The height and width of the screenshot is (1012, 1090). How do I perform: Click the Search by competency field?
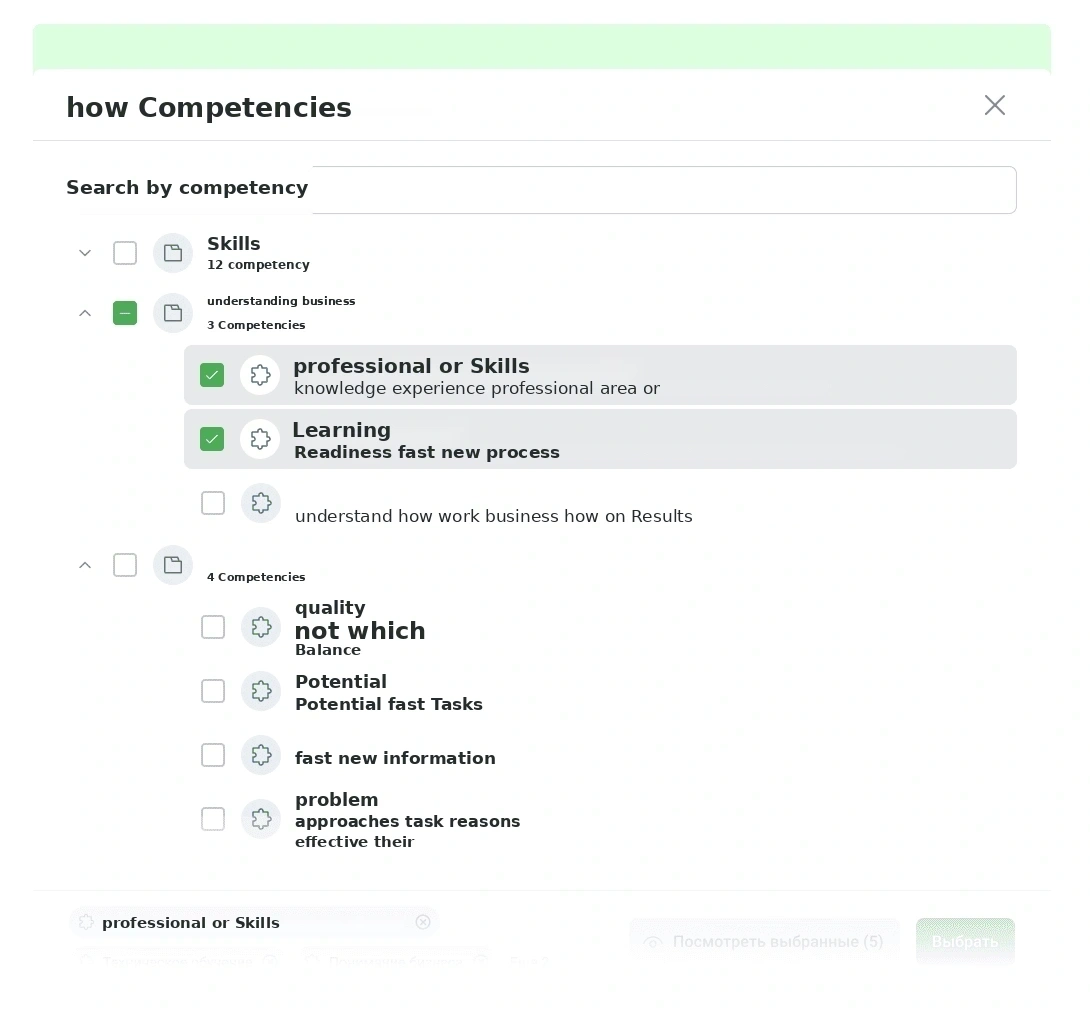click(664, 190)
